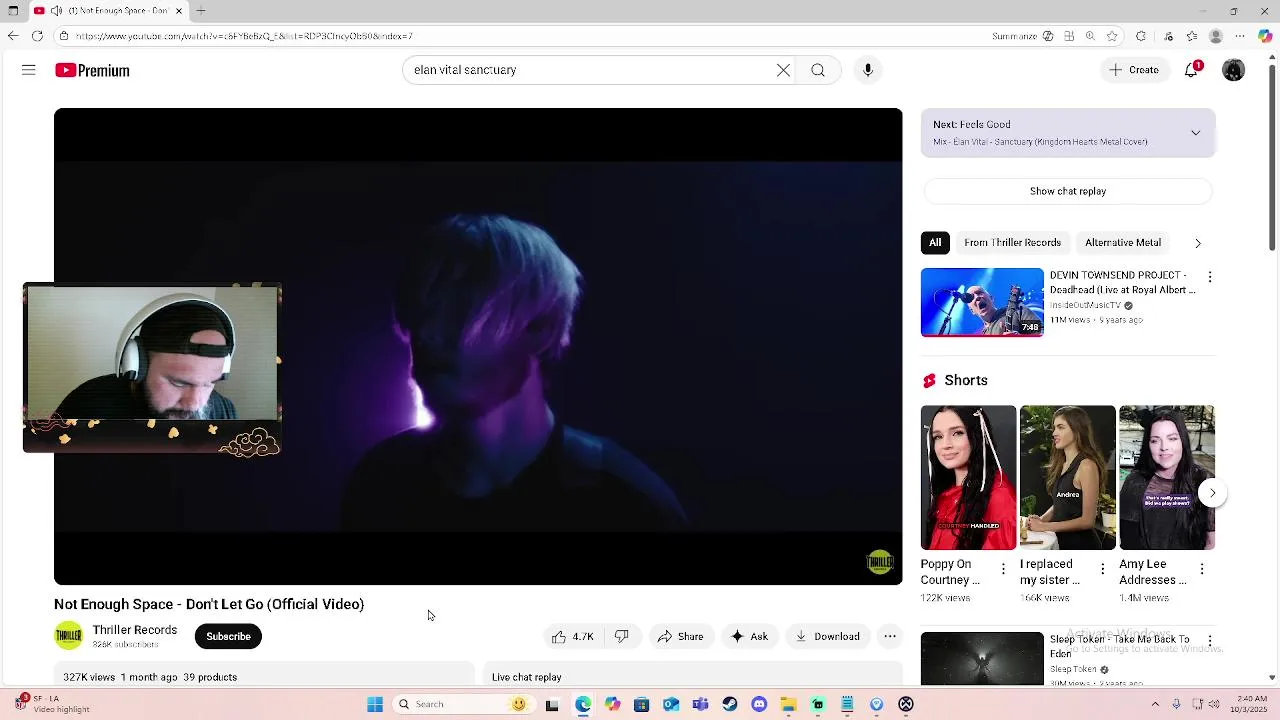Click the video player to pause

(478, 346)
